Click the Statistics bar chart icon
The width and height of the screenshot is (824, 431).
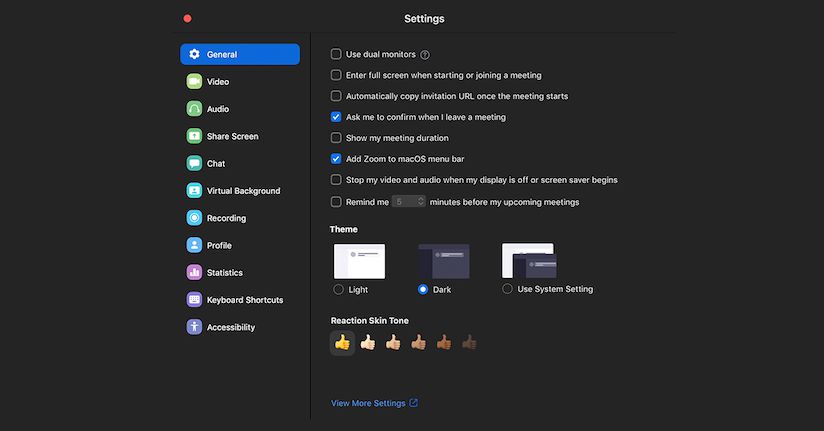[194, 272]
